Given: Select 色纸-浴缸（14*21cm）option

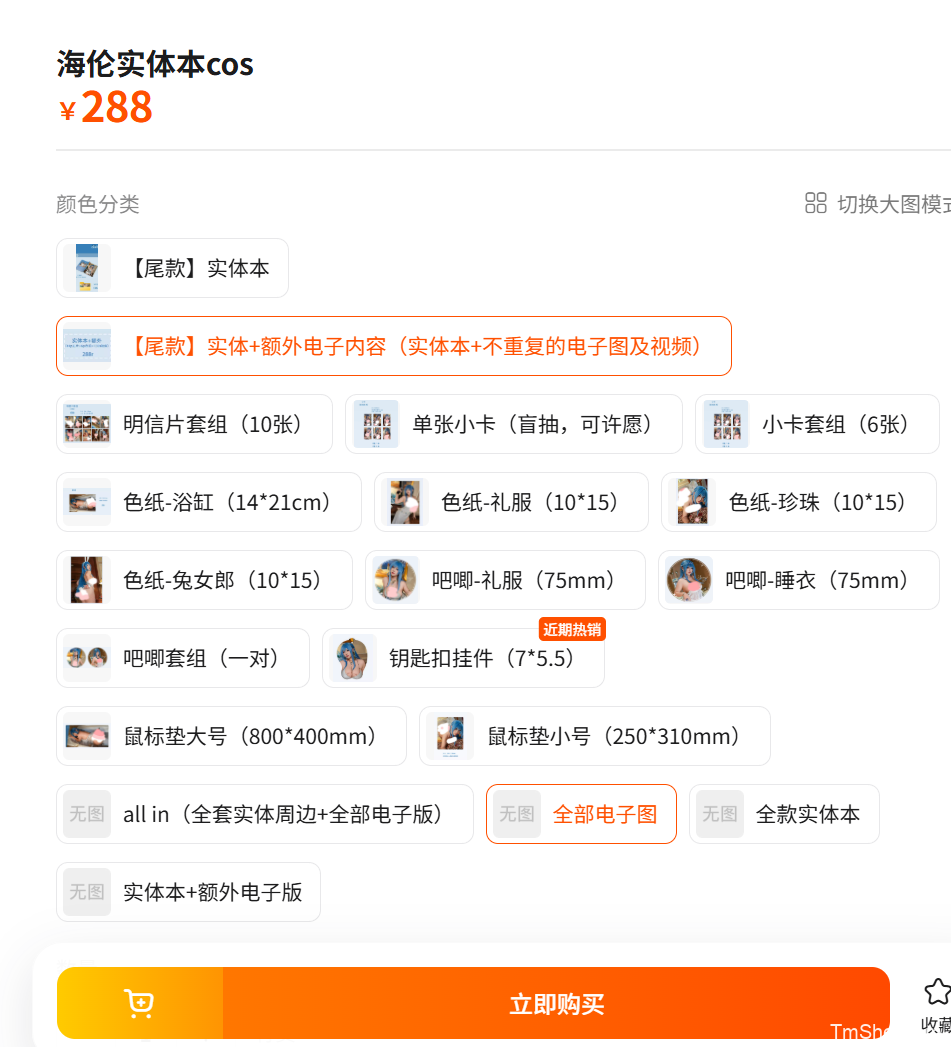Looking at the screenshot, I should (x=209, y=502).
